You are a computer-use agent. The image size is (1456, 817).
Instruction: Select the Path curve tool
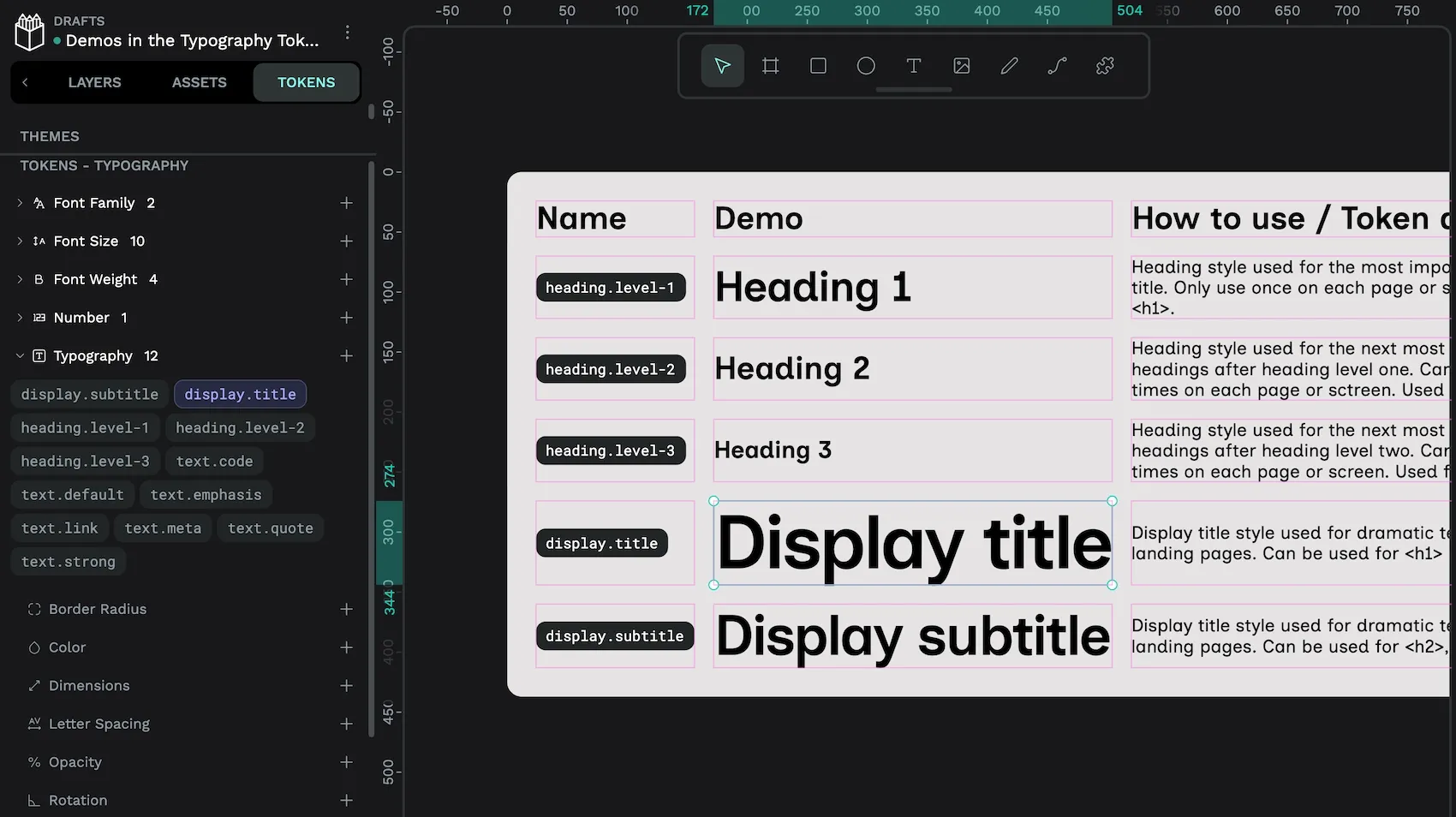tap(1056, 65)
